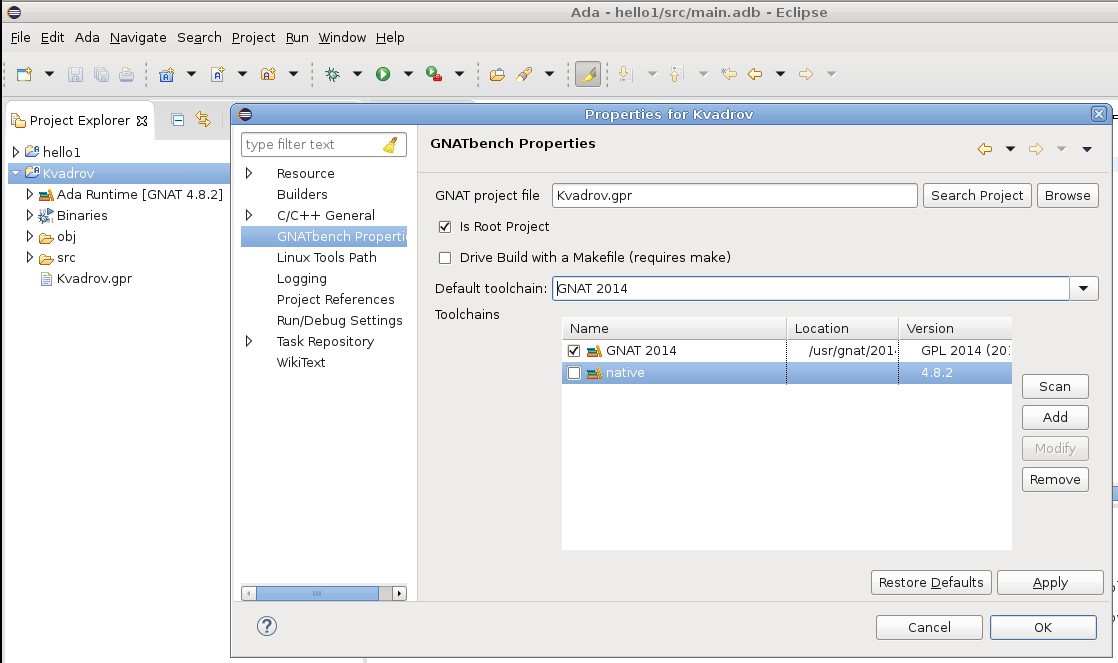The height and width of the screenshot is (663, 1118).
Task: Click the Apply button
Action: [1050, 582]
